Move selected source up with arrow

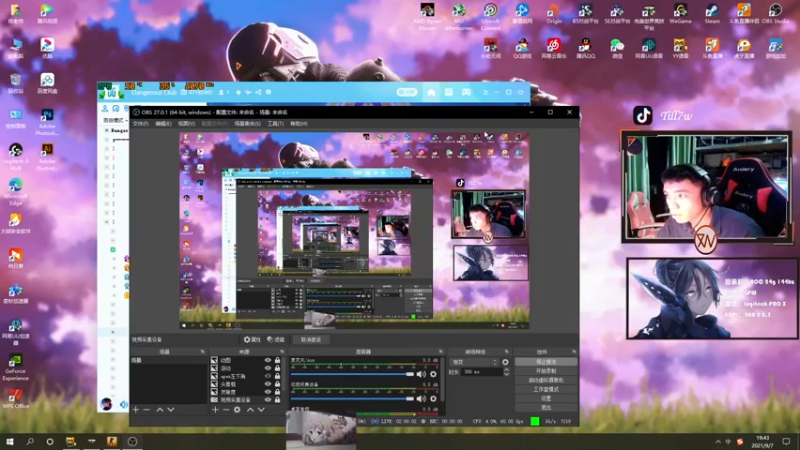point(250,409)
